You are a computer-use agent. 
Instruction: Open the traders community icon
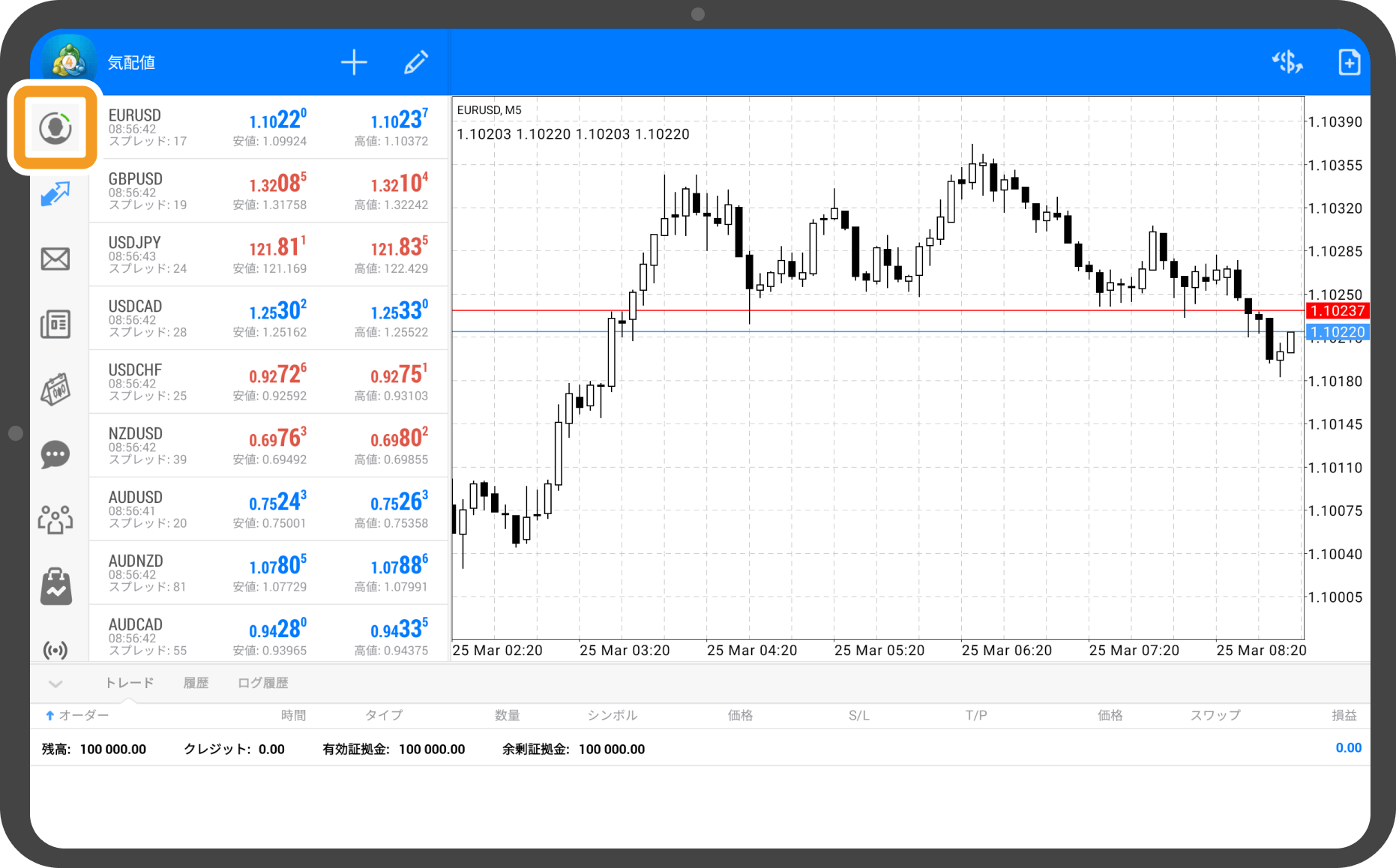point(55,519)
